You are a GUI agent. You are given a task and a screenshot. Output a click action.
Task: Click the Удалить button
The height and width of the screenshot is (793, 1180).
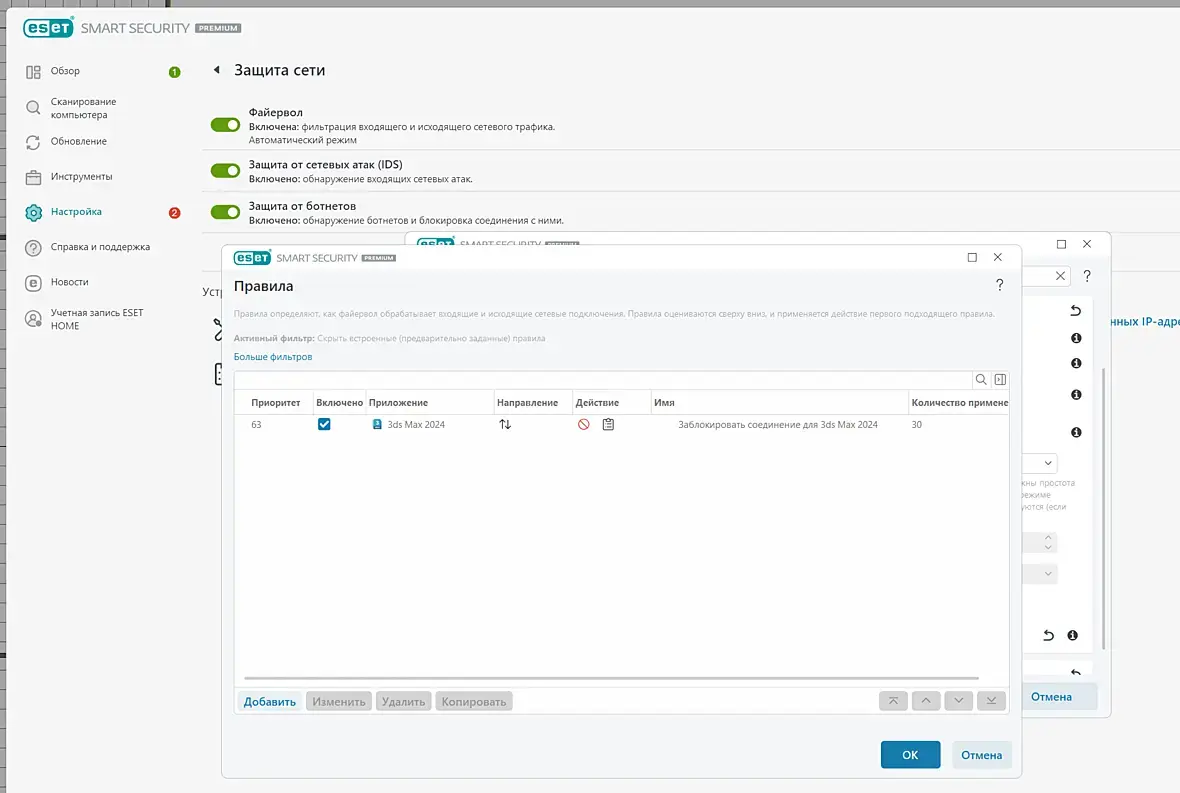point(403,701)
